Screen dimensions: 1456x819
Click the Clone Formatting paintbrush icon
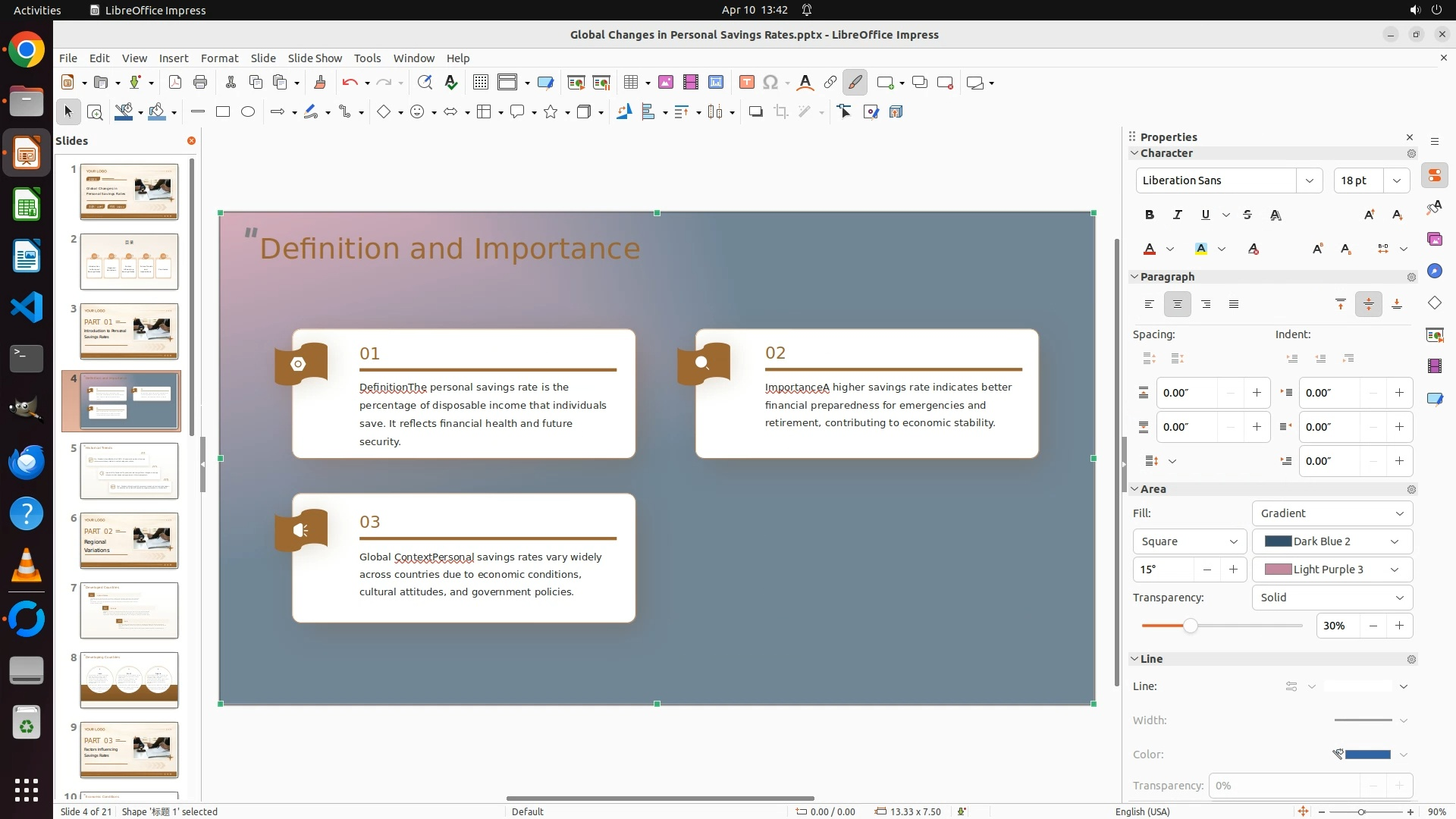(319, 83)
